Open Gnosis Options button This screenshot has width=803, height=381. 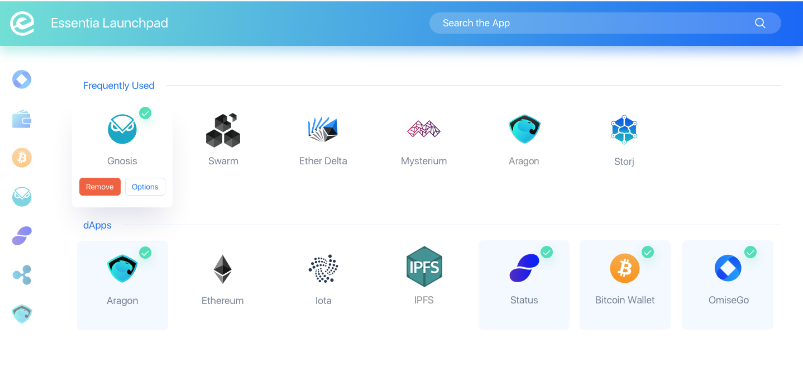(x=145, y=187)
